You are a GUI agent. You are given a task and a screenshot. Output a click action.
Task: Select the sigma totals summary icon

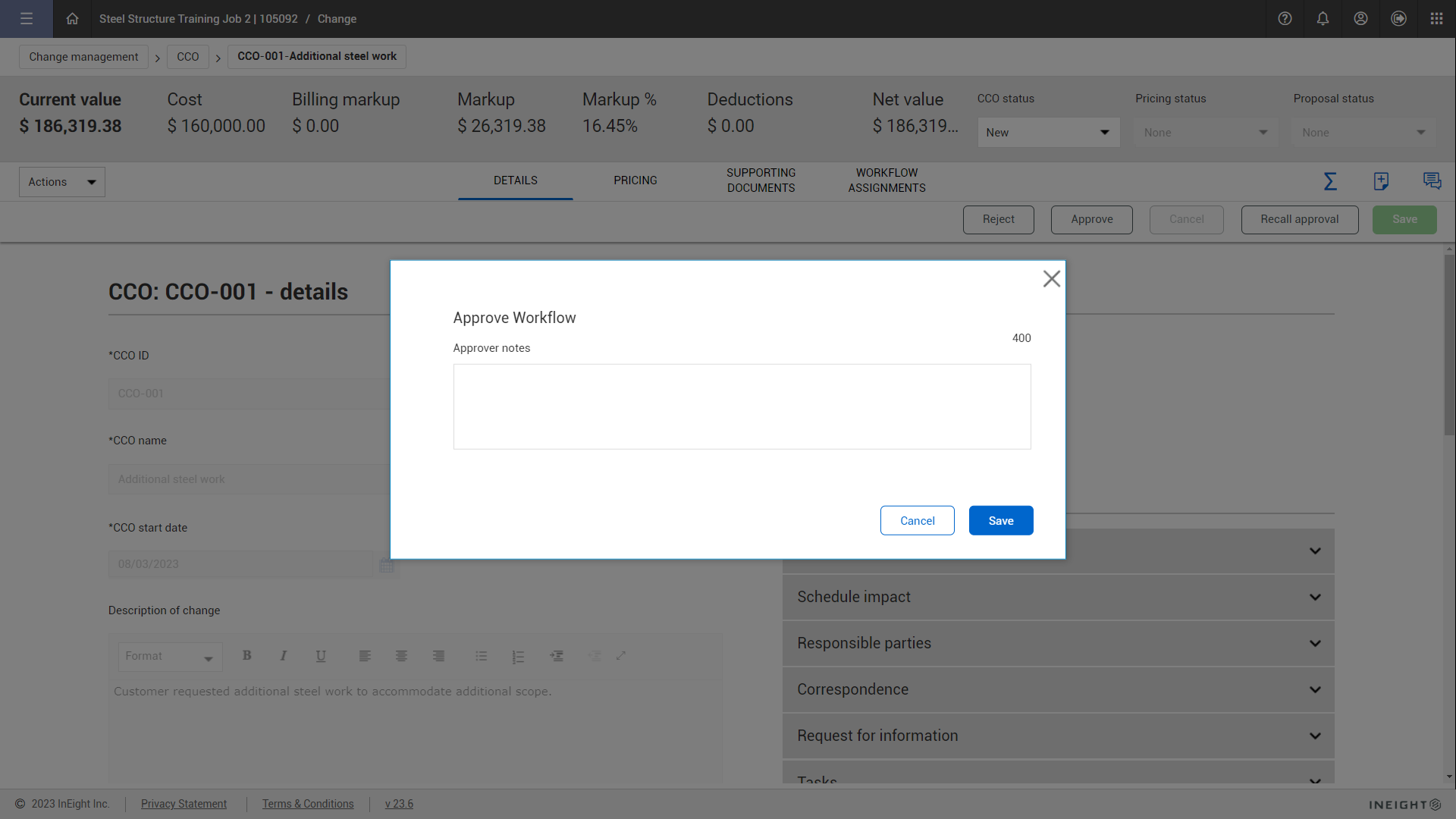(x=1330, y=181)
